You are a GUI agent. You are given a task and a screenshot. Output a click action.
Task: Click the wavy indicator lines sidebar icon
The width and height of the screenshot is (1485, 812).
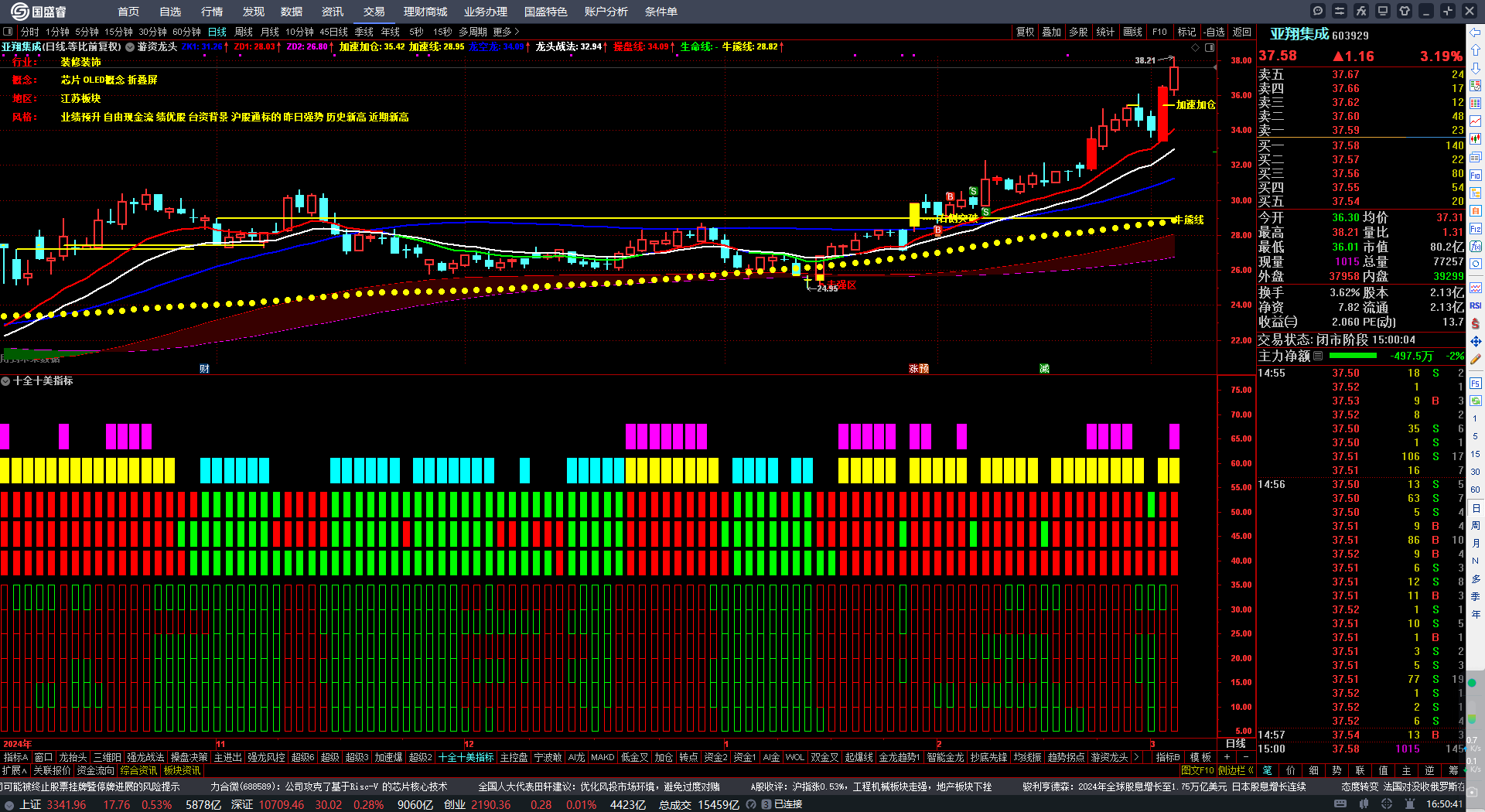point(1476,288)
